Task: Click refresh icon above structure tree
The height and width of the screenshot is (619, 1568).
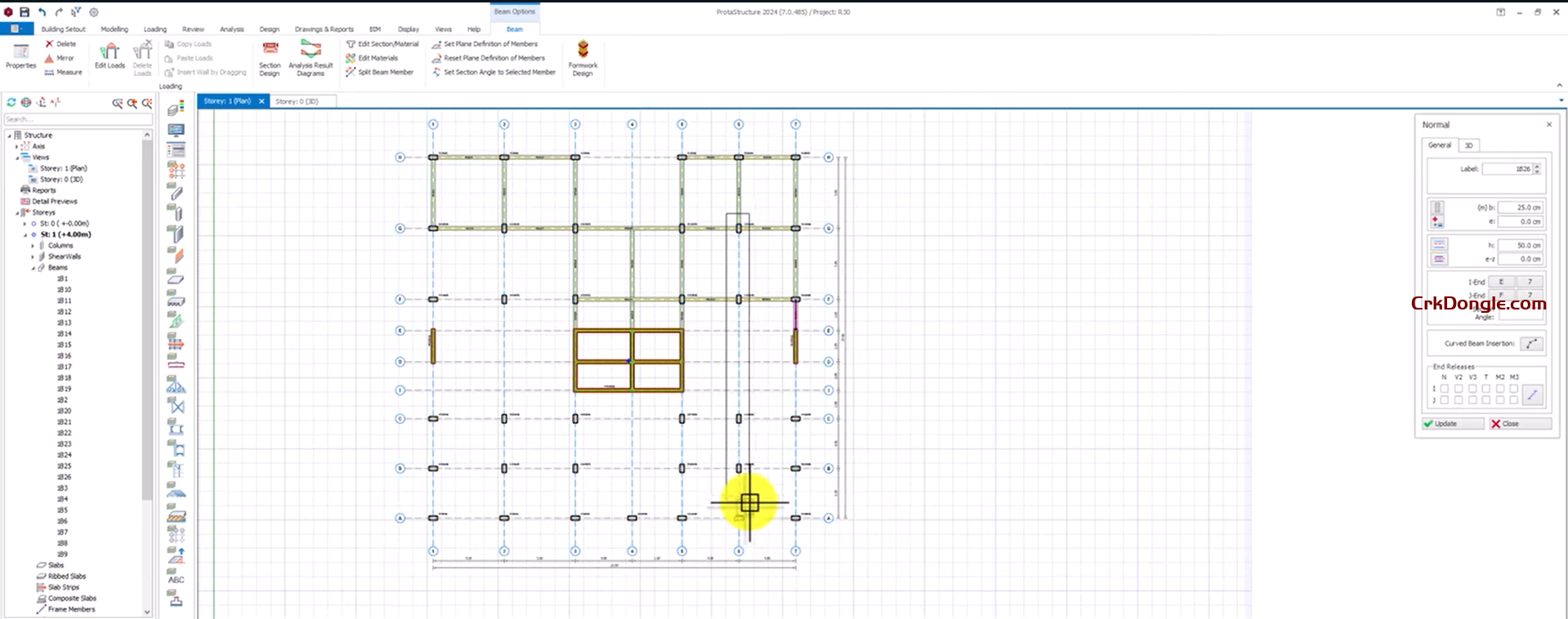Action: [11, 103]
